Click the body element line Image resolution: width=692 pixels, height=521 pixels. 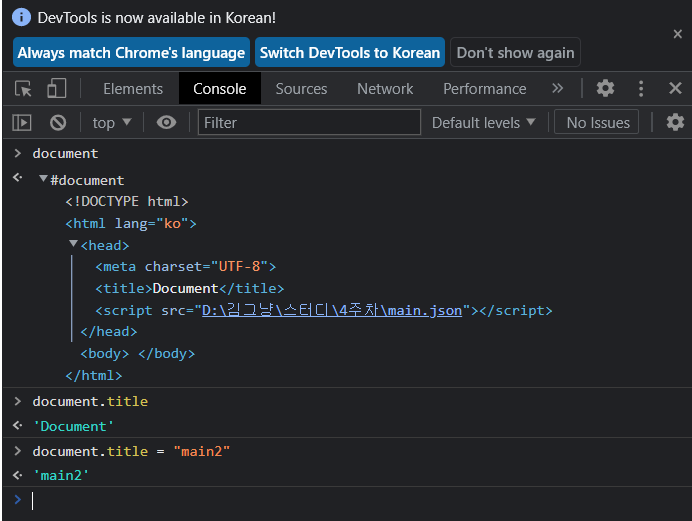point(138,353)
